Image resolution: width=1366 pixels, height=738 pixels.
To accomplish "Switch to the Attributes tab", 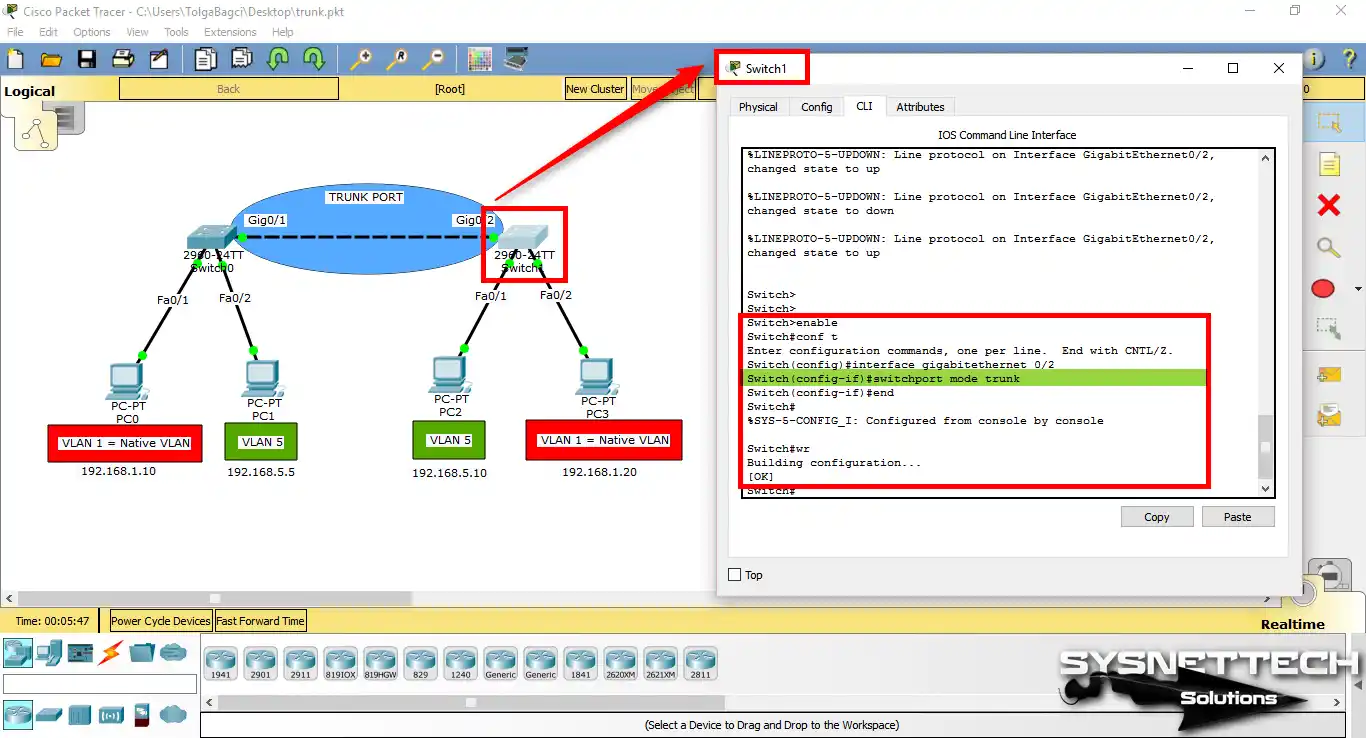I will coord(920,107).
